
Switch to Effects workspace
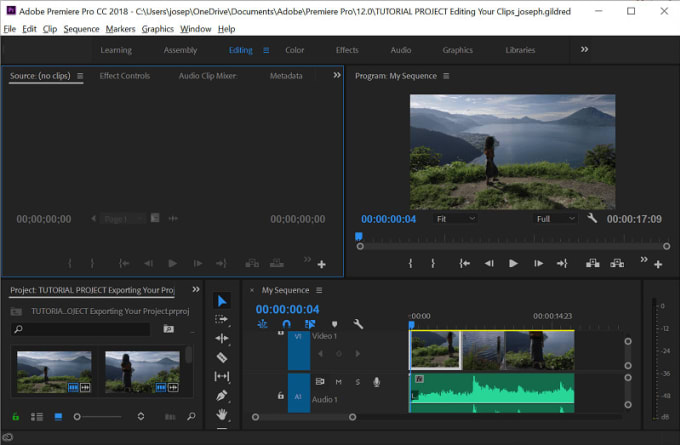pos(347,50)
